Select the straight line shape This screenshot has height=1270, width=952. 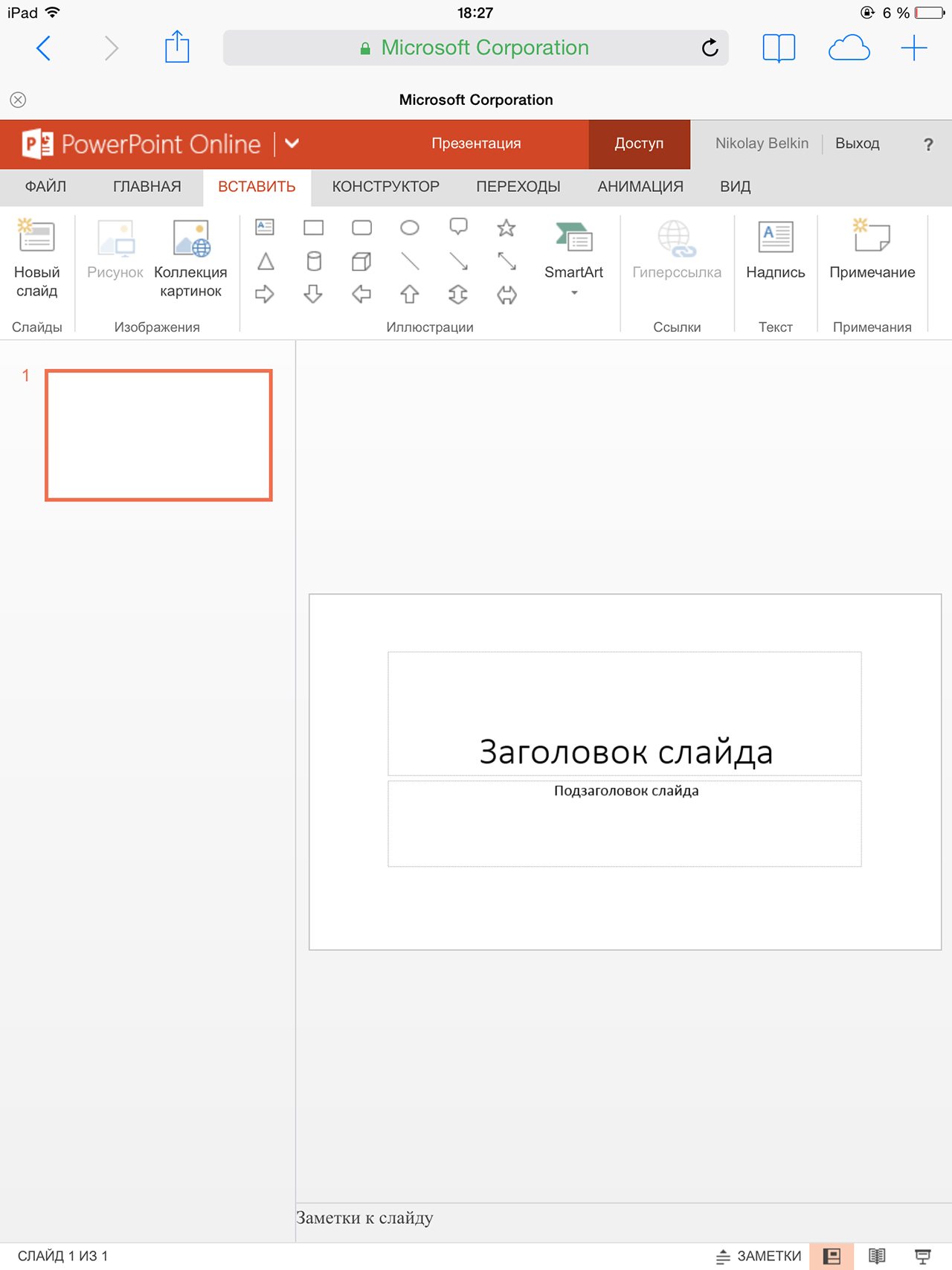(410, 261)
